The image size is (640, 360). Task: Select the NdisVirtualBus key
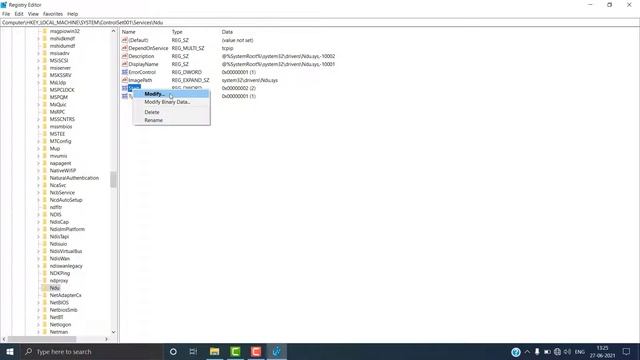pos(66,251)
